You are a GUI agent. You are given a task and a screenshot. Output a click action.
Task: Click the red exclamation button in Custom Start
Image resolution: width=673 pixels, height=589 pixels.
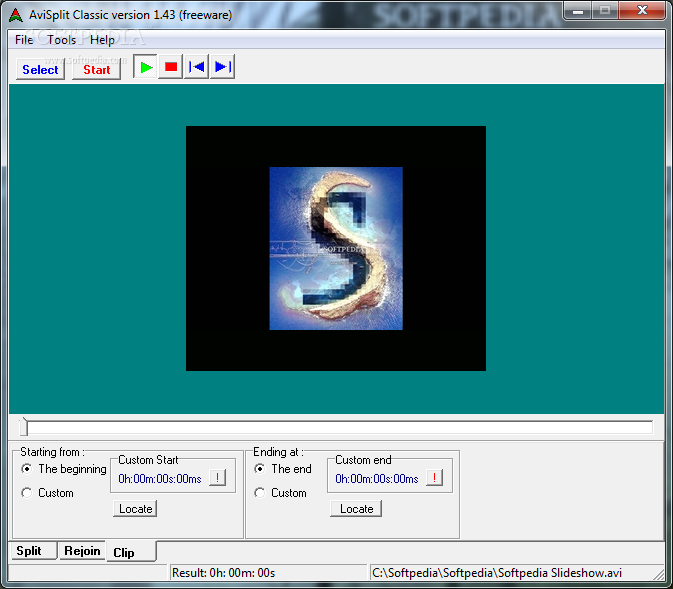[218, 477]
